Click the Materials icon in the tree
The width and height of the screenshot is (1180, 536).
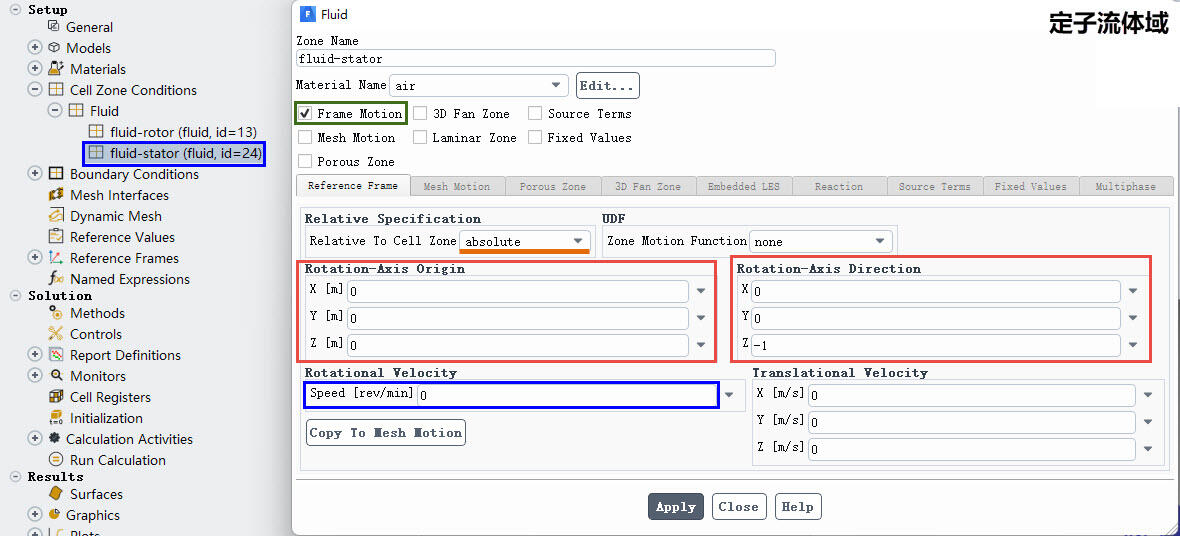pyautogui.click(x=56, y=69)
